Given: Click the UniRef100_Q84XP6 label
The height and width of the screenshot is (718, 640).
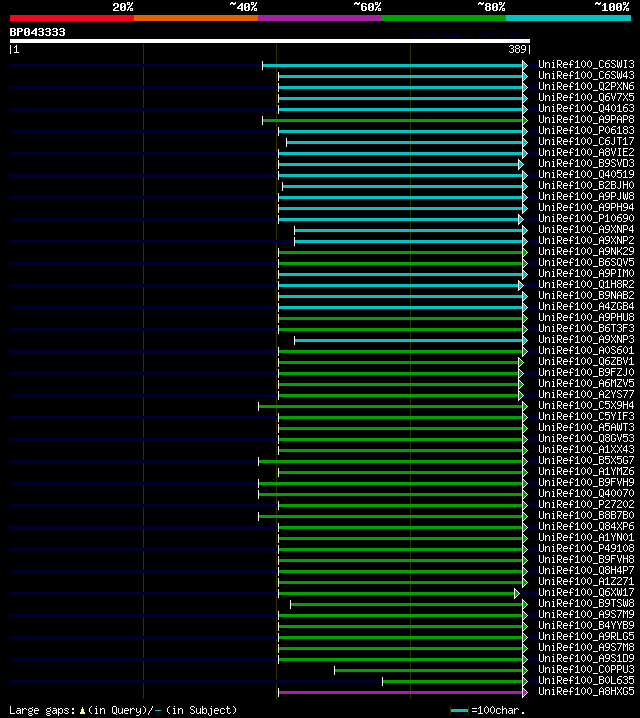Looking at the screenshot, I should pyautogui.click(x=586, y=526).
